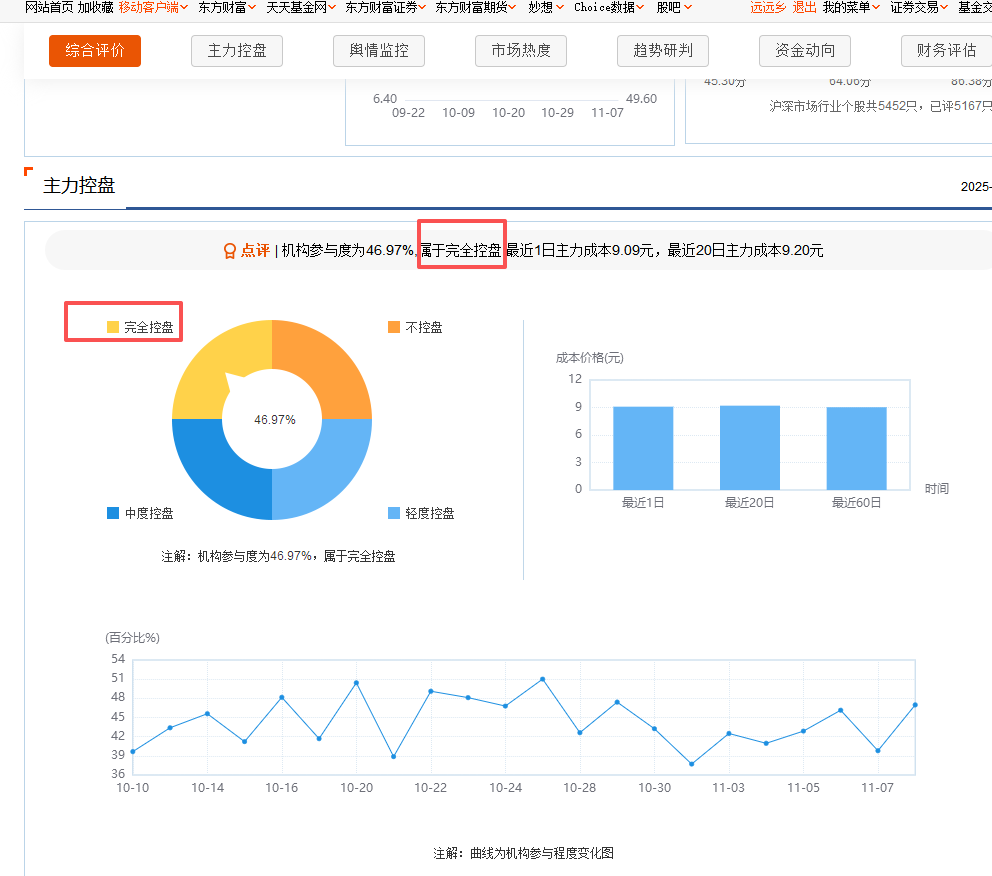
Task: Toggle the orange 不控盘 legend item
Action: pyautogui.click(x=415, y=327)
